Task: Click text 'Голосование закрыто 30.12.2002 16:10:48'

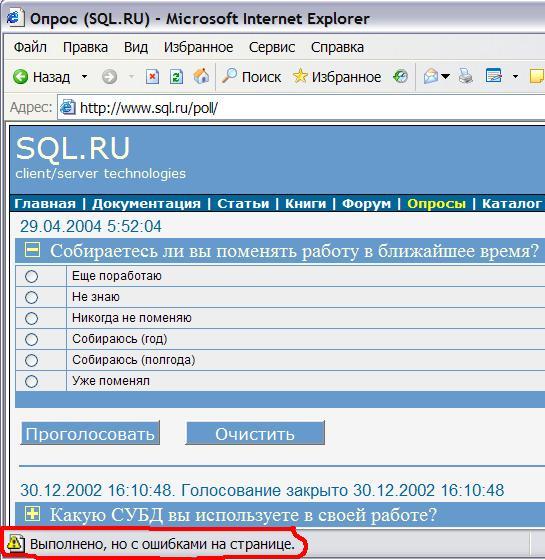Action: tap(342, 490)
